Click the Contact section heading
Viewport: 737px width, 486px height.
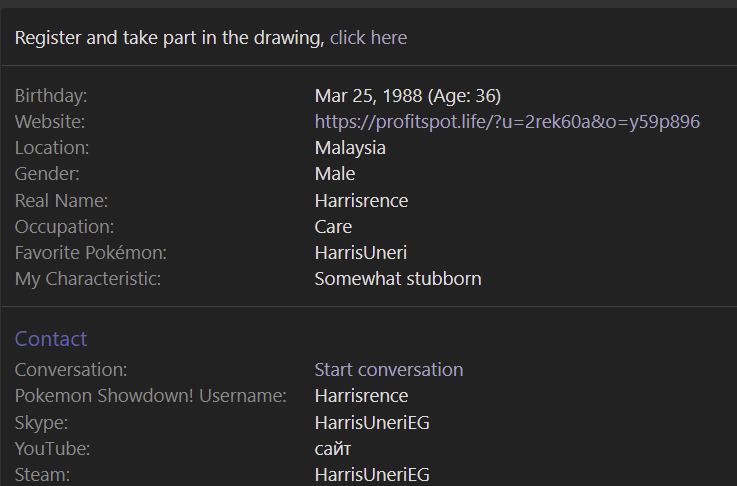51,339
